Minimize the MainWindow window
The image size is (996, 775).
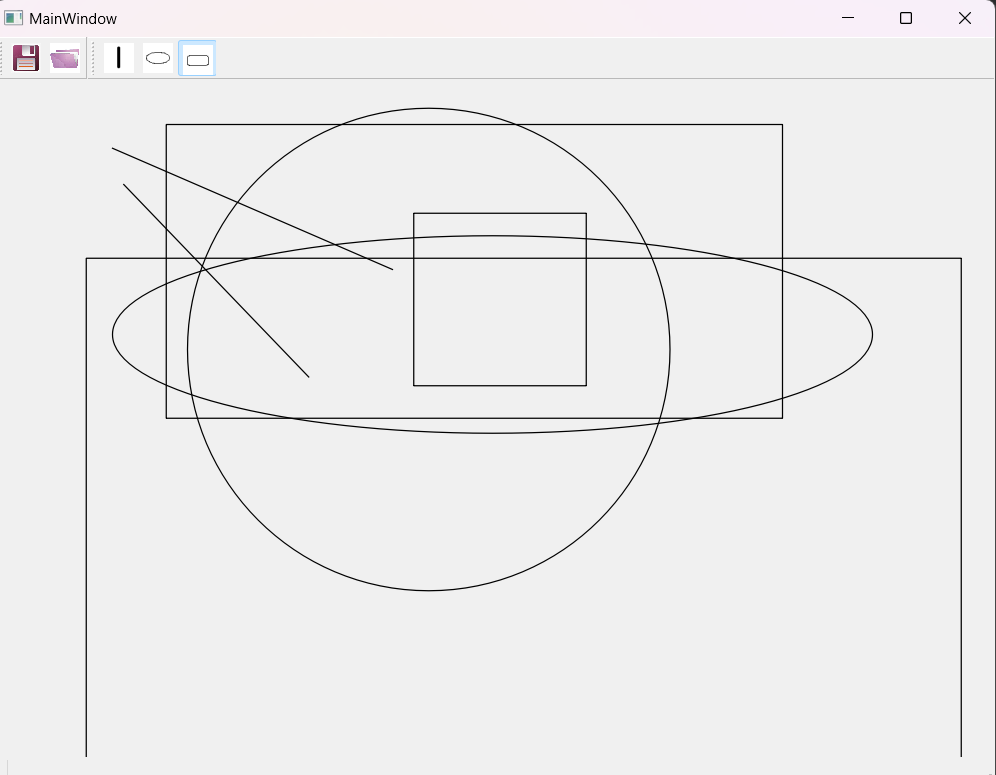(x=848, y=18)
